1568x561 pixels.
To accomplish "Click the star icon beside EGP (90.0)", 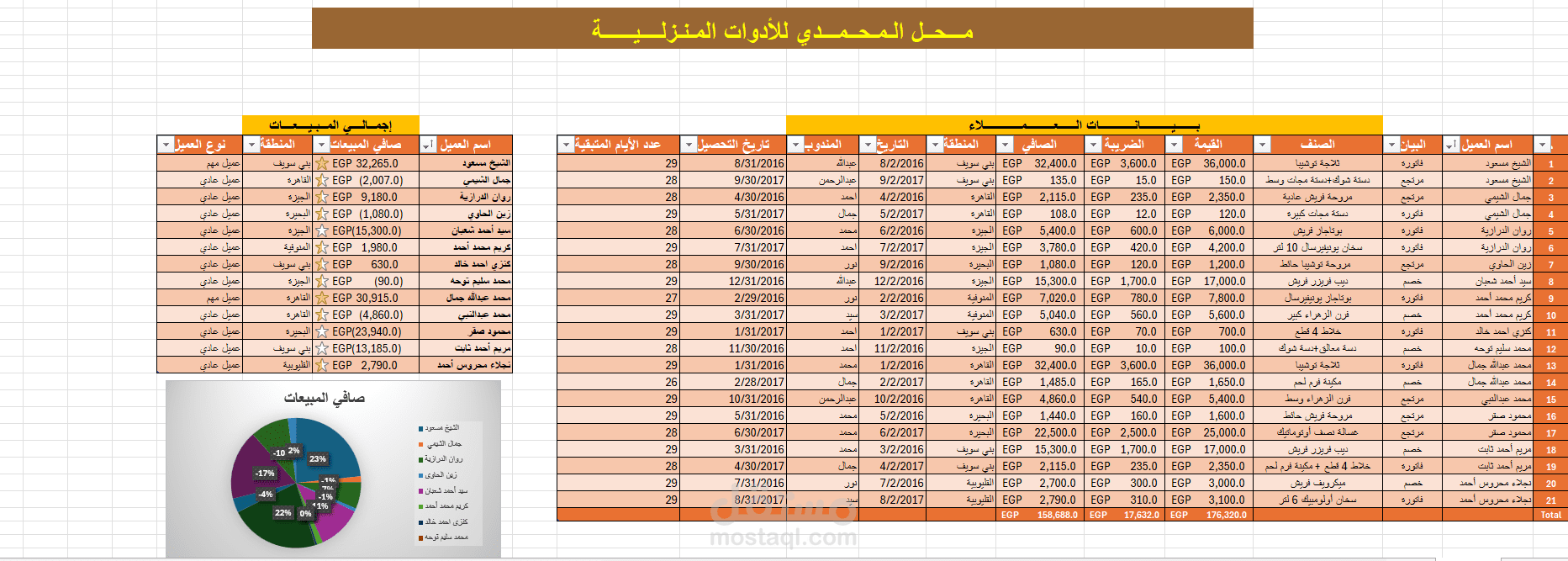I will [x=321, y=281].
